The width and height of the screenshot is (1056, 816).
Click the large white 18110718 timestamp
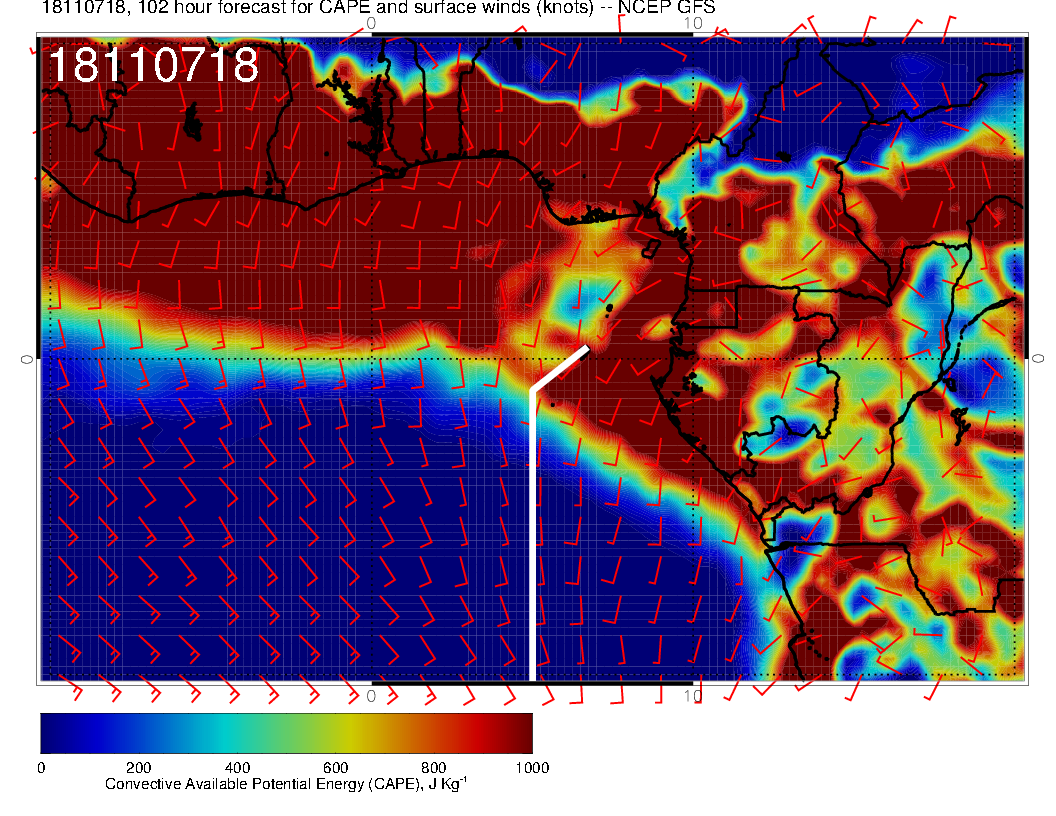(x=153, y=66)
